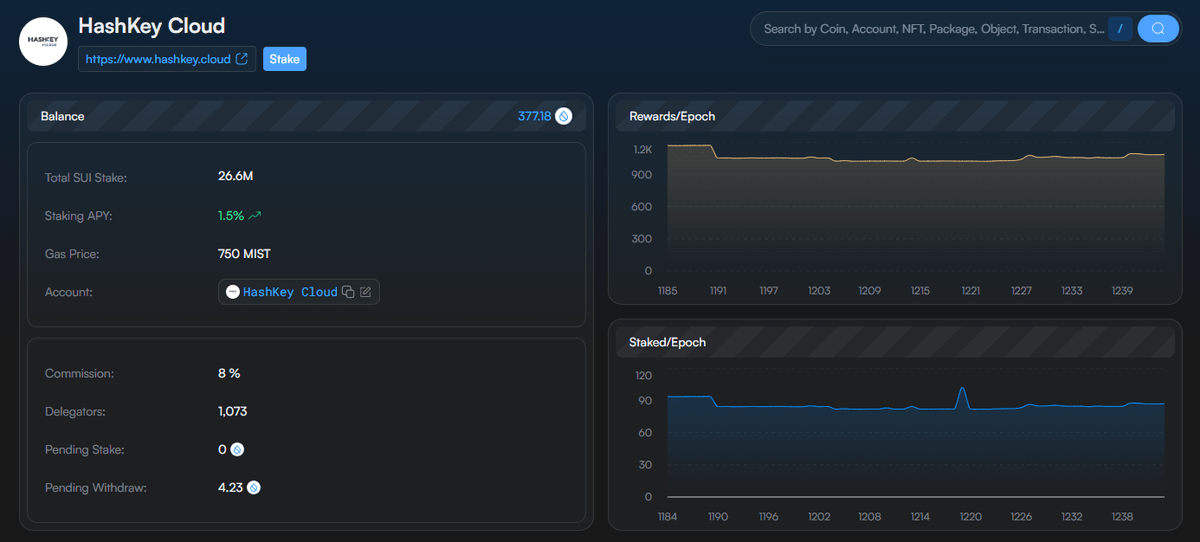Screen dimensions: 1200x542
Task: Copy the HashKey Cloud account address
Action: coord(348,292)
